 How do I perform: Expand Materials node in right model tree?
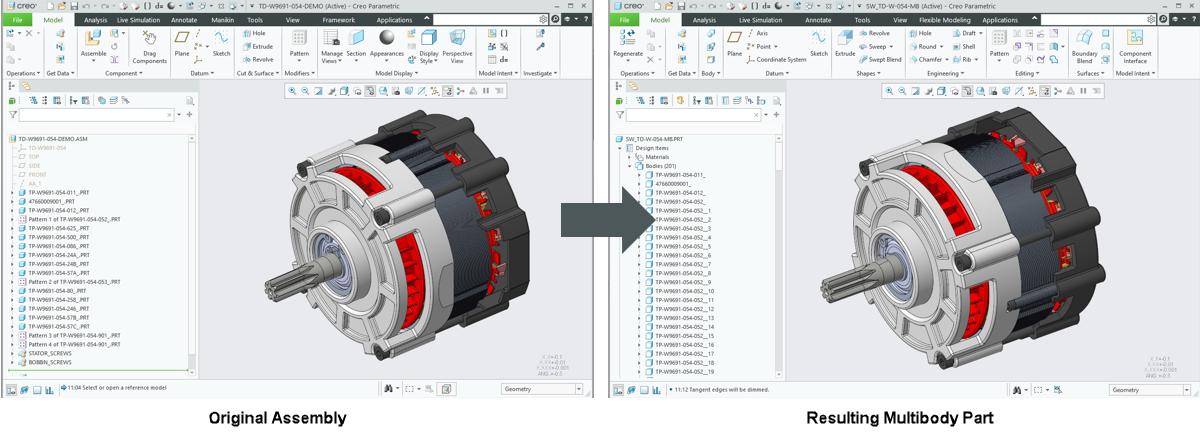(629, 157)
